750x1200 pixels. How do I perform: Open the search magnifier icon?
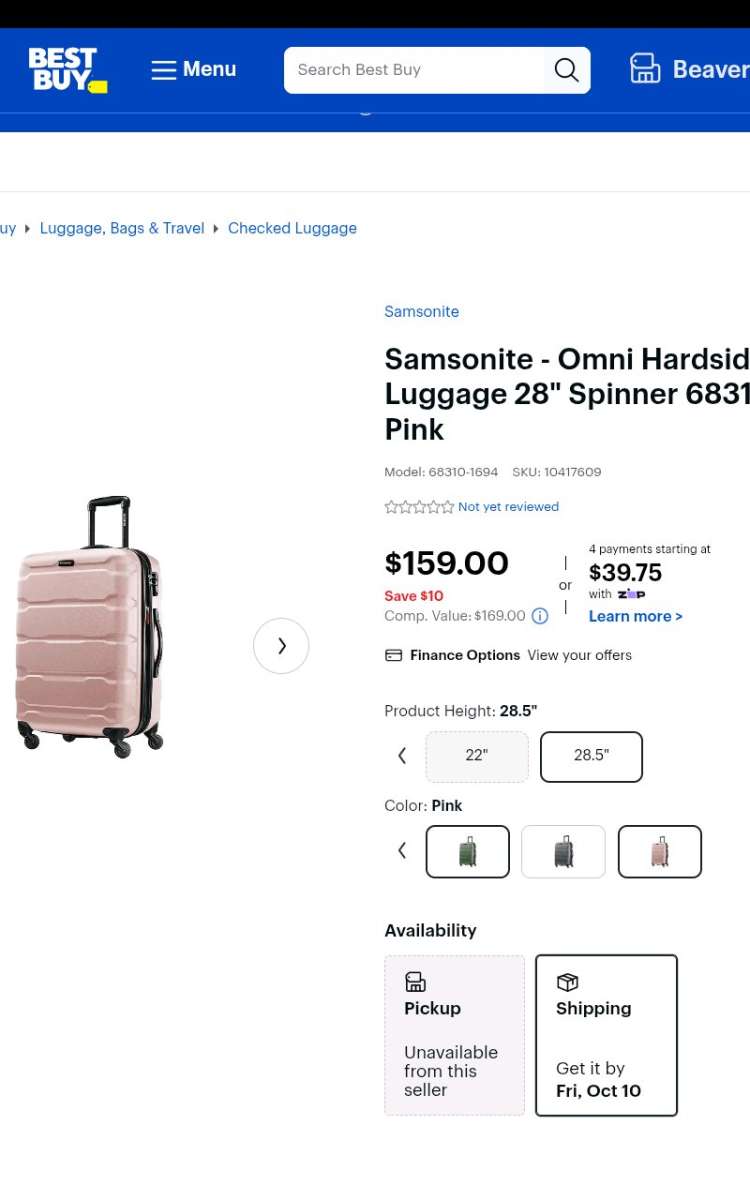[566, 69]
